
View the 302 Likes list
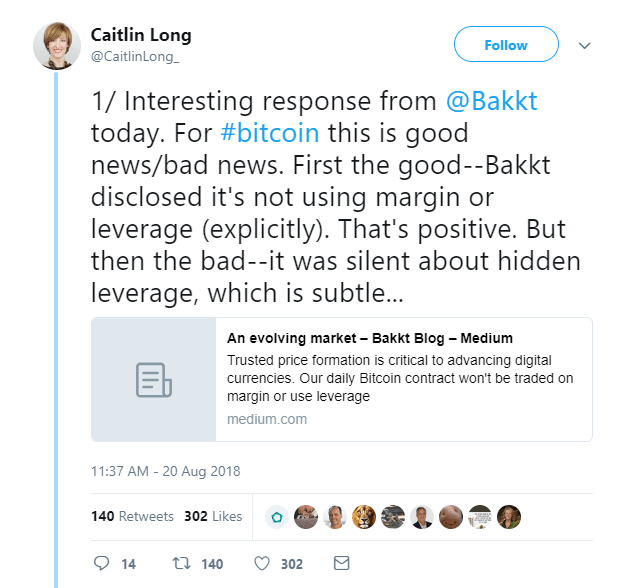click(x=213, y=517)
